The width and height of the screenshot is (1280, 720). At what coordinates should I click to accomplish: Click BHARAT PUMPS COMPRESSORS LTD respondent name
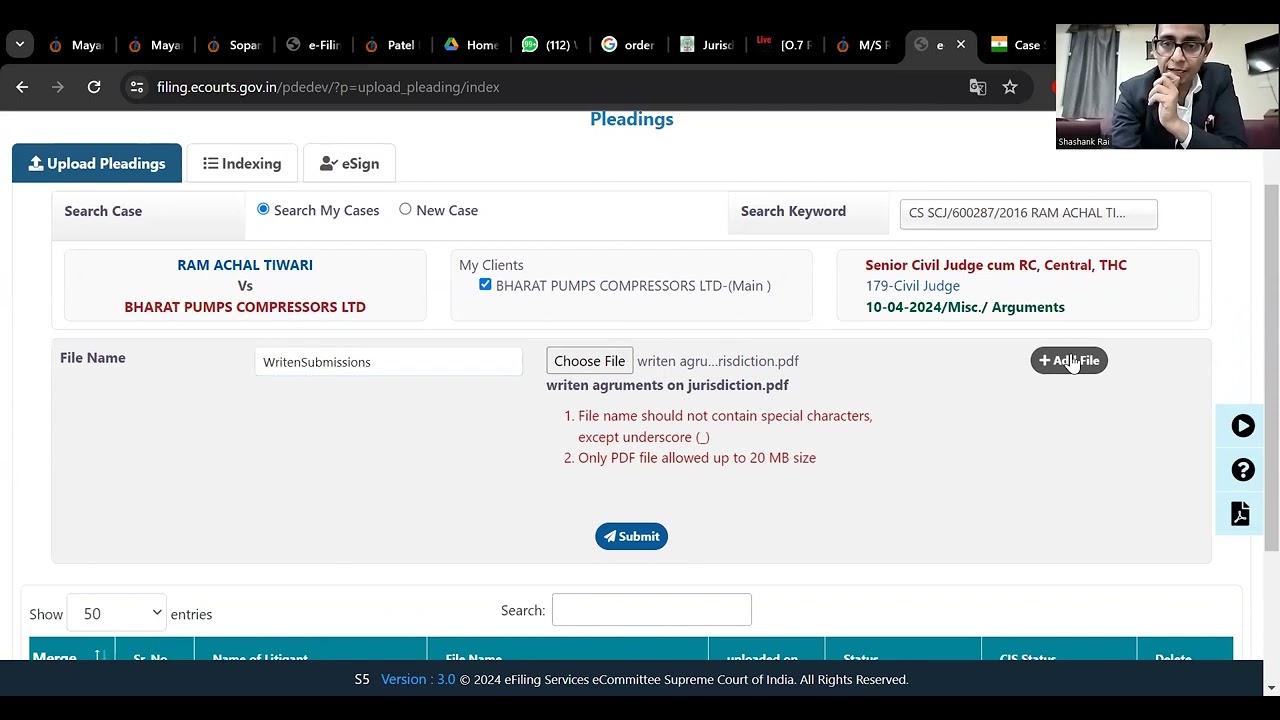point(245,307)
